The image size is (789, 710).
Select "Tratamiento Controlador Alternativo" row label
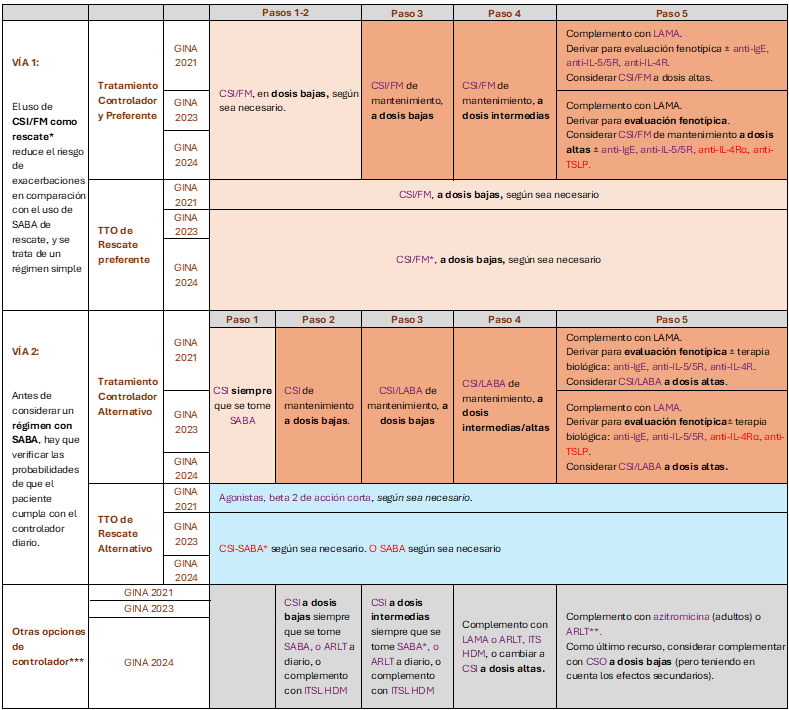tap(127, 396)
